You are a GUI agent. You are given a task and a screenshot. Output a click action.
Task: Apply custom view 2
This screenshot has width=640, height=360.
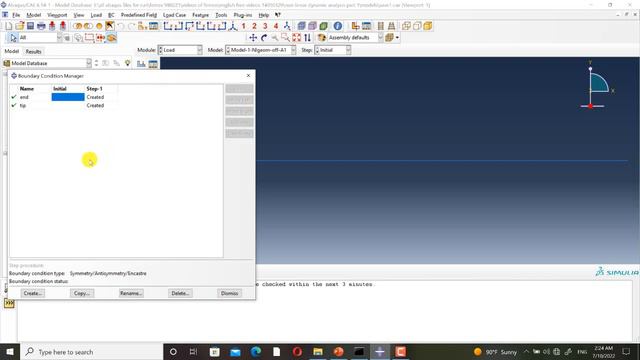254,26
